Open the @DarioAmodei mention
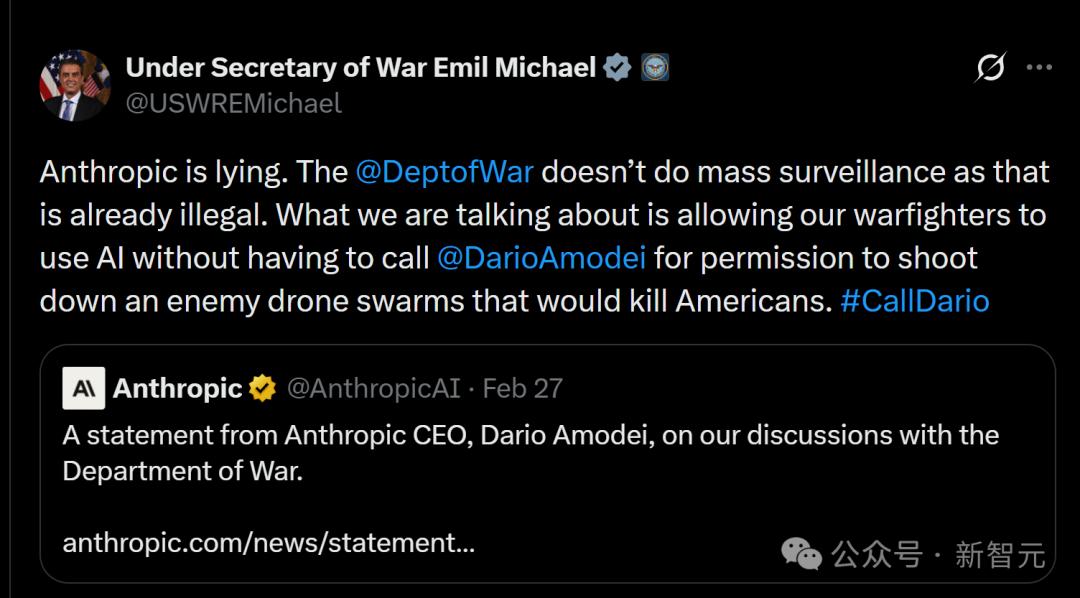Screen dimensions: 1080x598 (x=541, y=258)
